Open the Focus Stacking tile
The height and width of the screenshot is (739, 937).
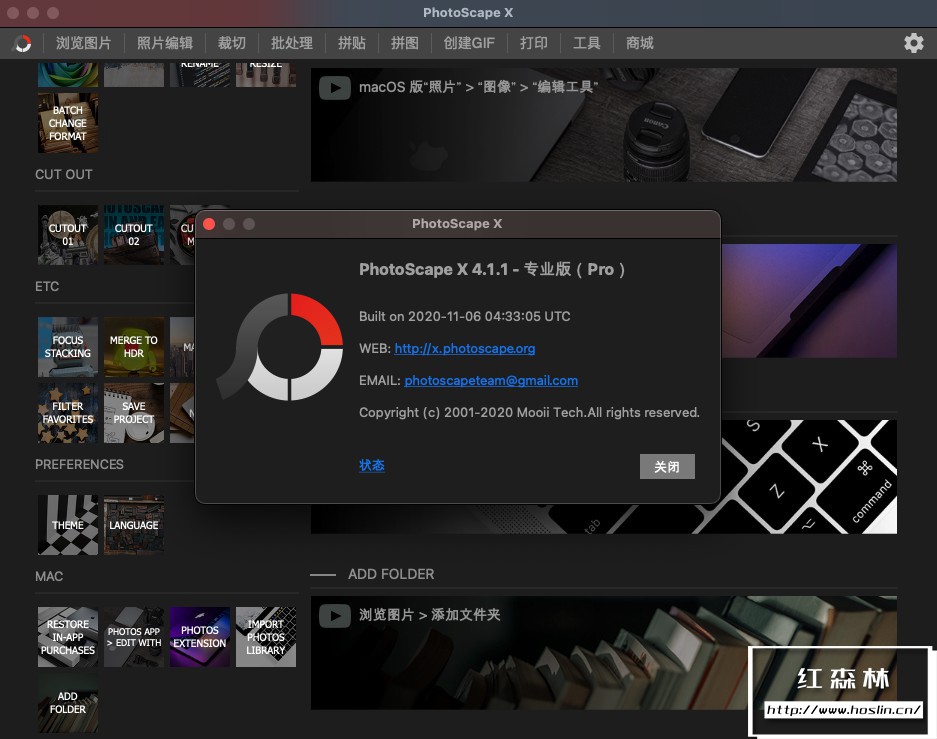point(68,346)
